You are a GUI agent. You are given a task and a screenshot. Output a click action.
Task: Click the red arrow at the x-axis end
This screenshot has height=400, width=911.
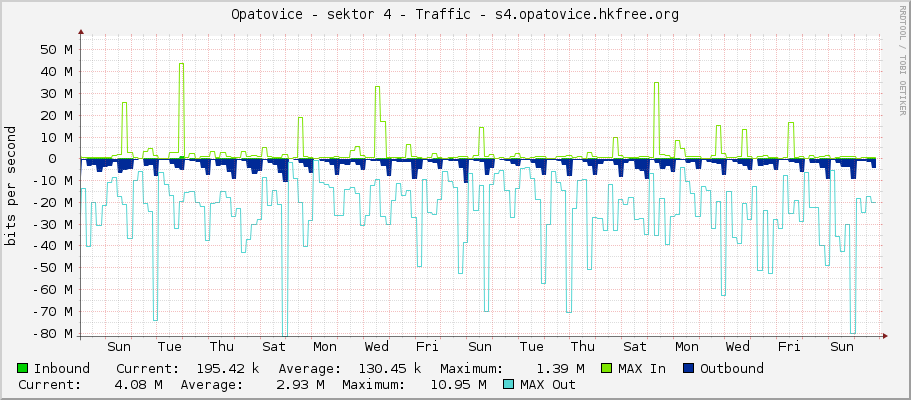pyautogui.click(x=885, y=335)
